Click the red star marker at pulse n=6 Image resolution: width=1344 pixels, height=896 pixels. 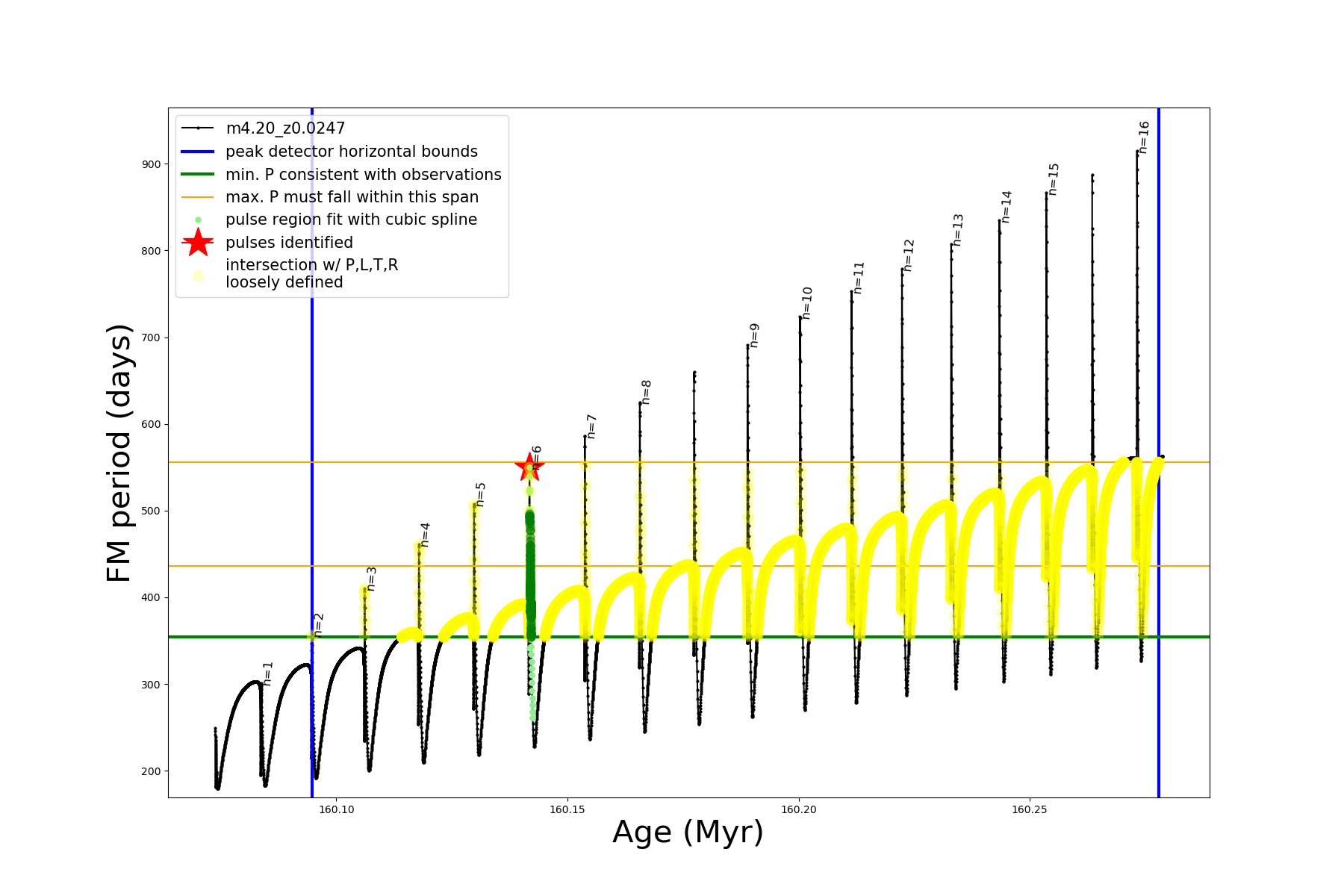point(529,467)
